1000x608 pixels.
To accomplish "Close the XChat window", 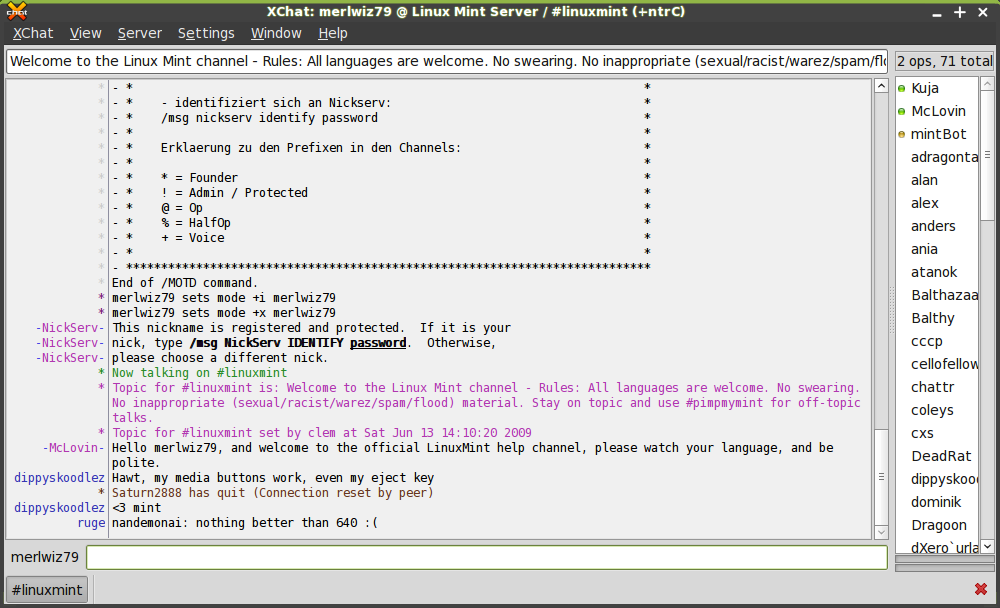I will (x=983, y=12).
